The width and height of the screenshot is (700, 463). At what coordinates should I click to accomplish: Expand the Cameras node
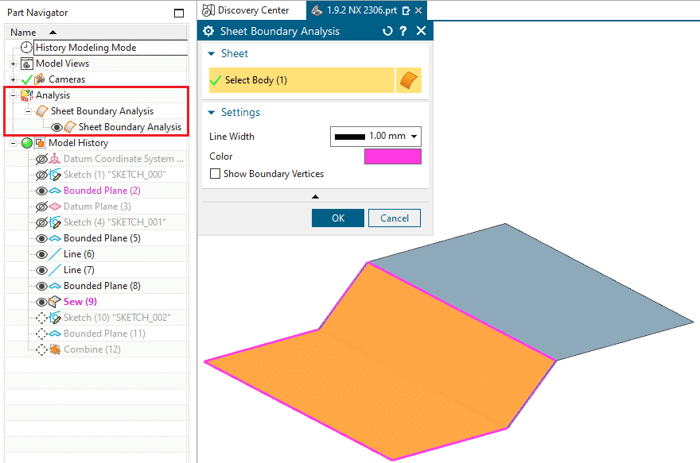pos(13,80)
